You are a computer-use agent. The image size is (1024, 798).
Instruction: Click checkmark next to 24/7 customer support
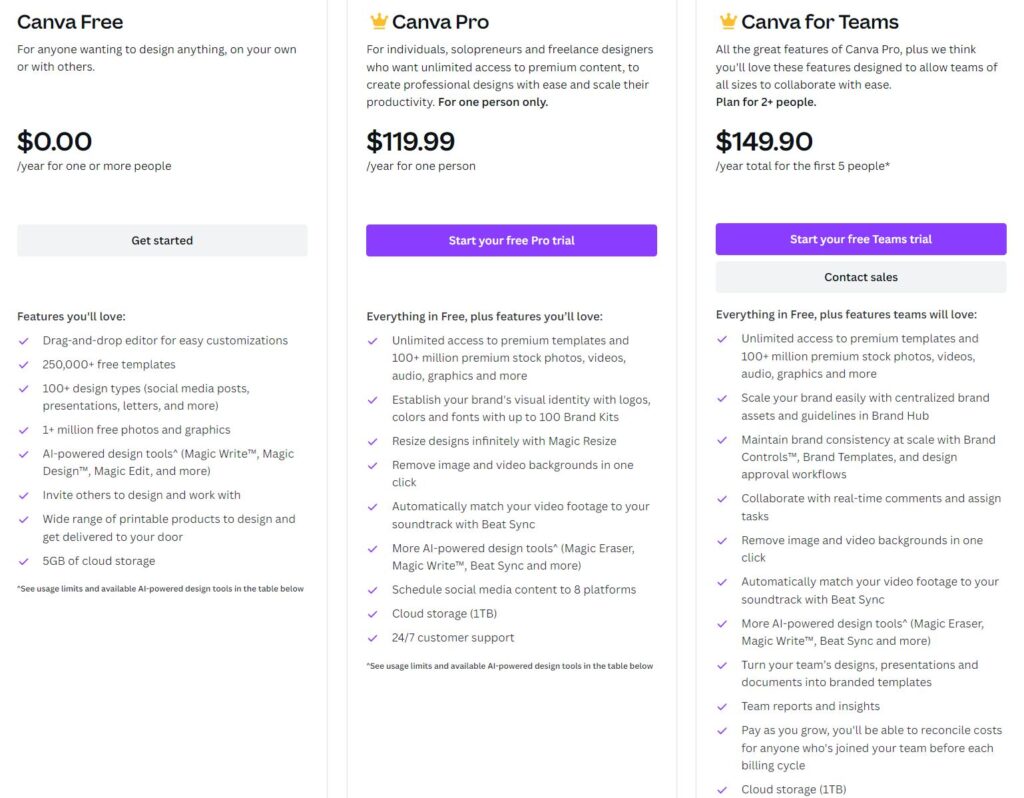point(373,638)
